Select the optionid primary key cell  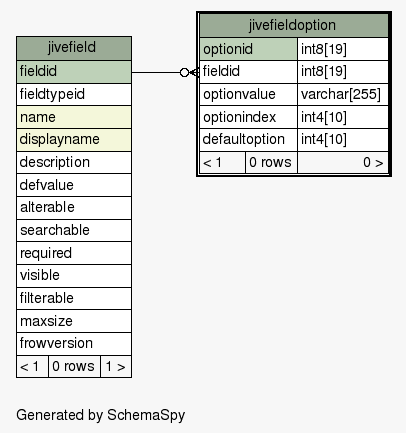click(x=248, y=49)
